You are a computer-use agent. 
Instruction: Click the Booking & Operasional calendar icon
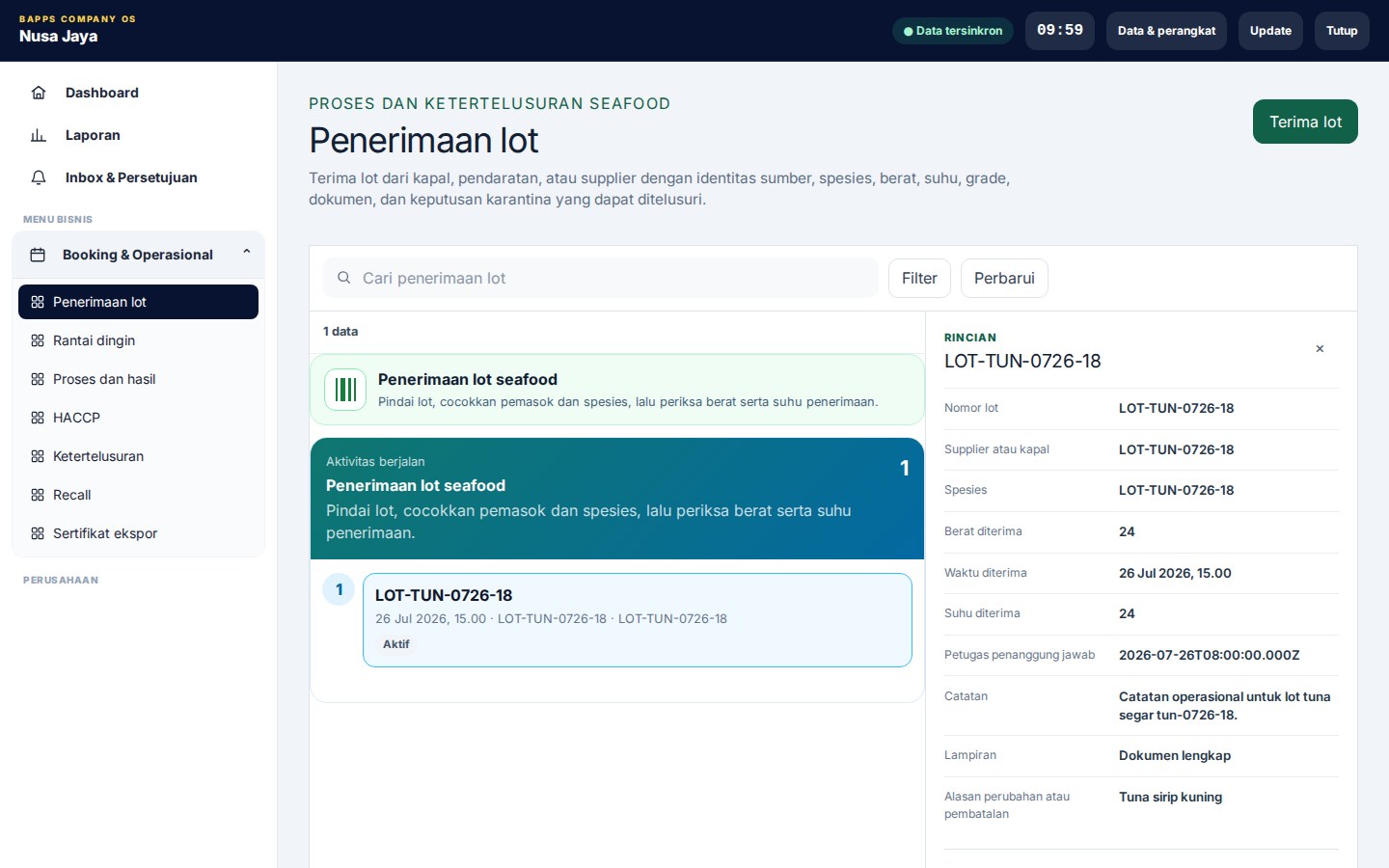coord(38,255)
